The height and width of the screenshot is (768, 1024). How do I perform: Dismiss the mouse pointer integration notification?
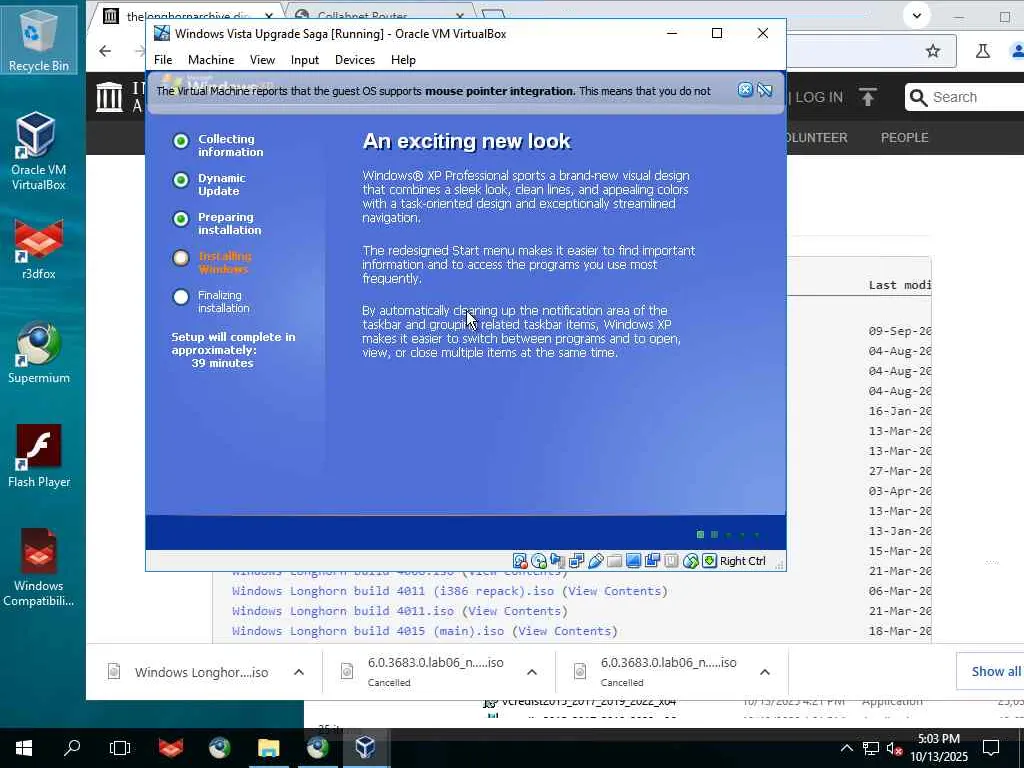coord(745,90)
